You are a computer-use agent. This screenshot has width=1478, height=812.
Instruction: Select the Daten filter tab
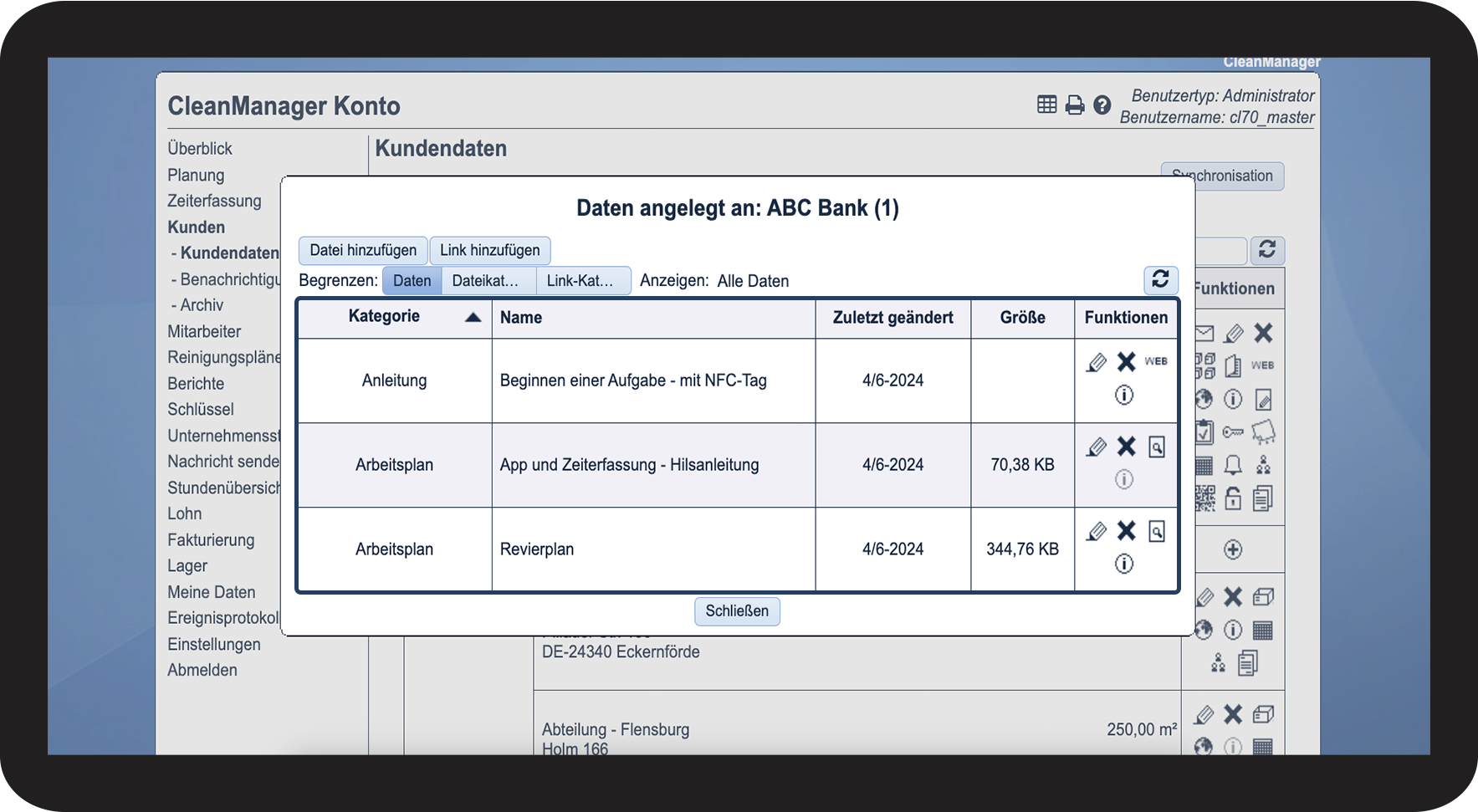tap(412, 281)
